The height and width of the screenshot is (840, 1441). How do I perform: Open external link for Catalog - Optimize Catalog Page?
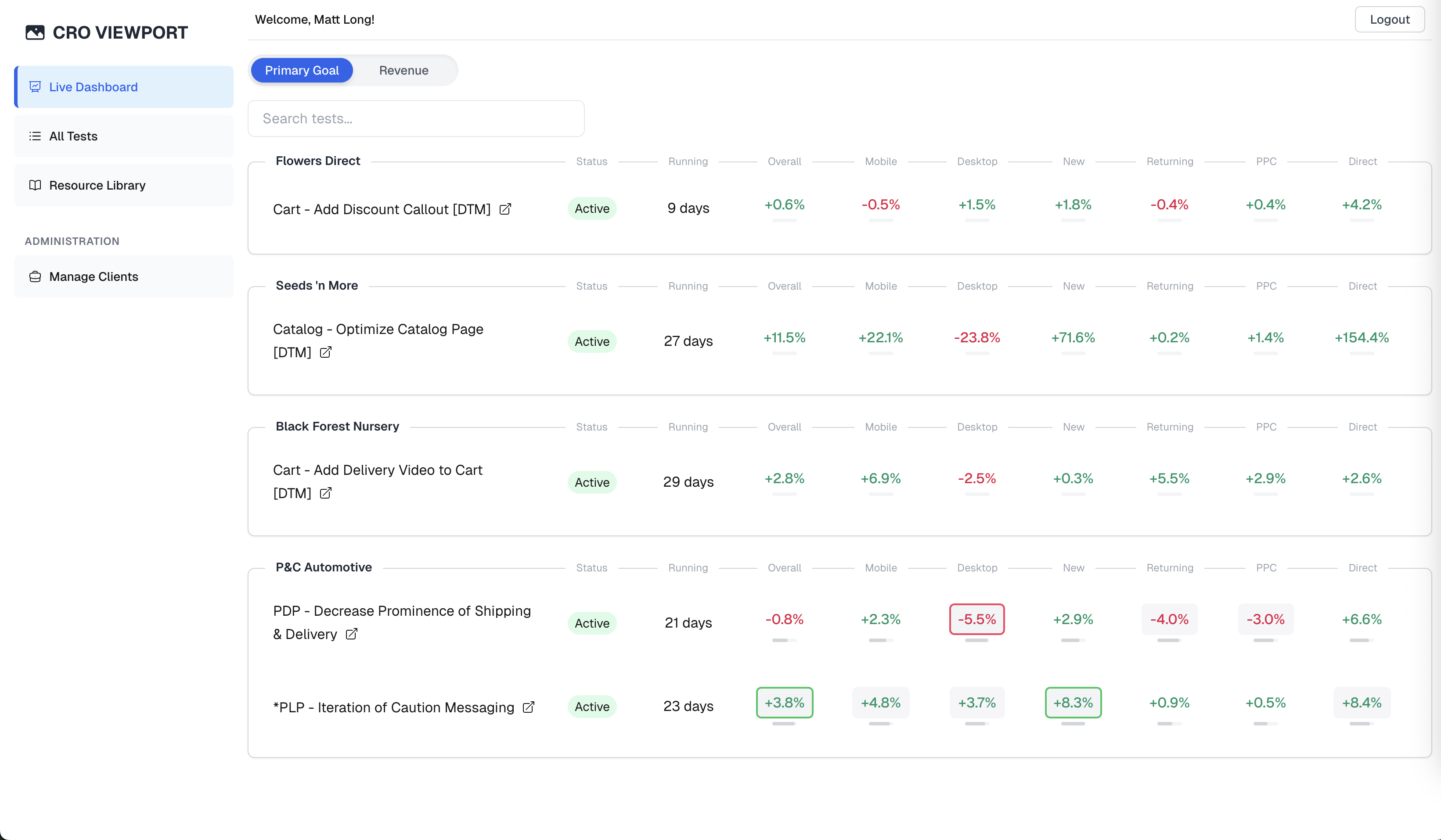pos(325,352)
